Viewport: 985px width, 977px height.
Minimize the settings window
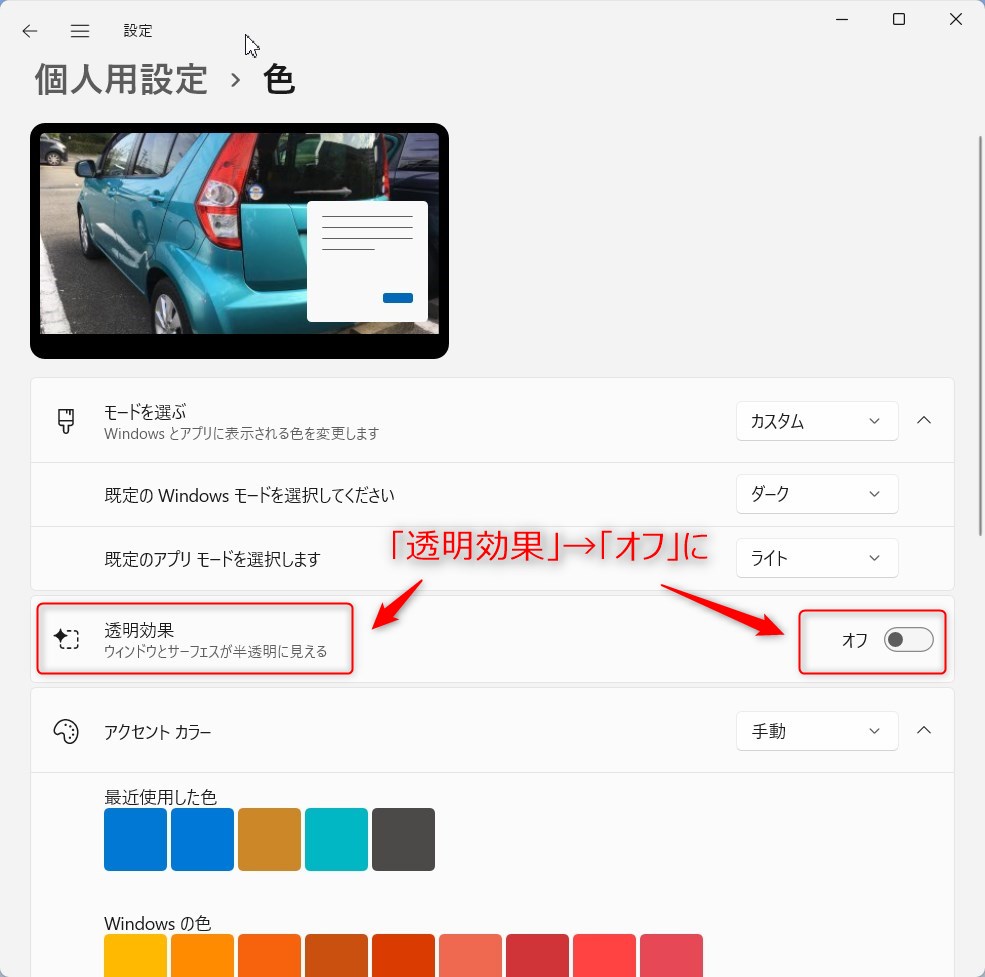point(842,19)
